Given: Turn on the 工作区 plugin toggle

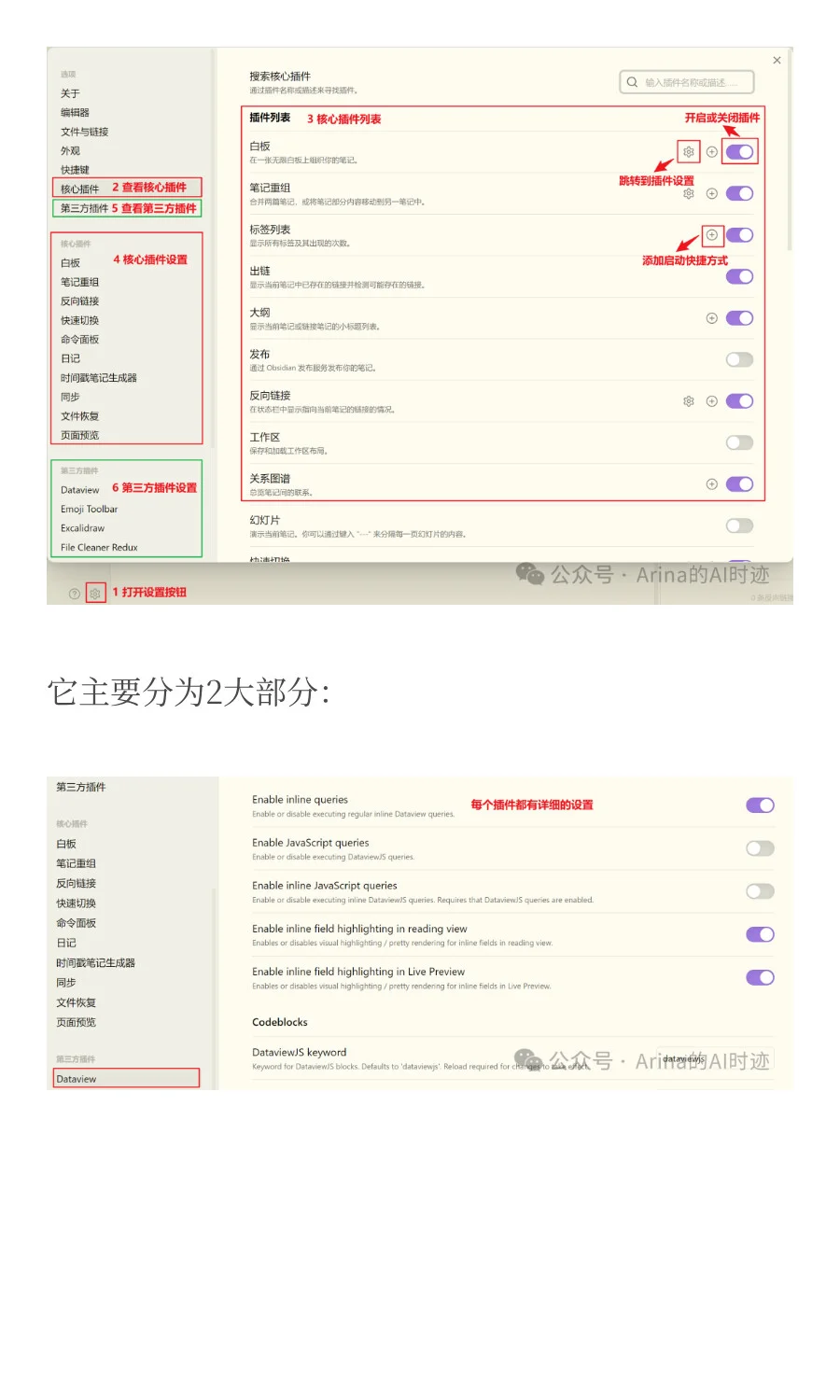Looking at the screenshot, I should click(x=738, y=442).
